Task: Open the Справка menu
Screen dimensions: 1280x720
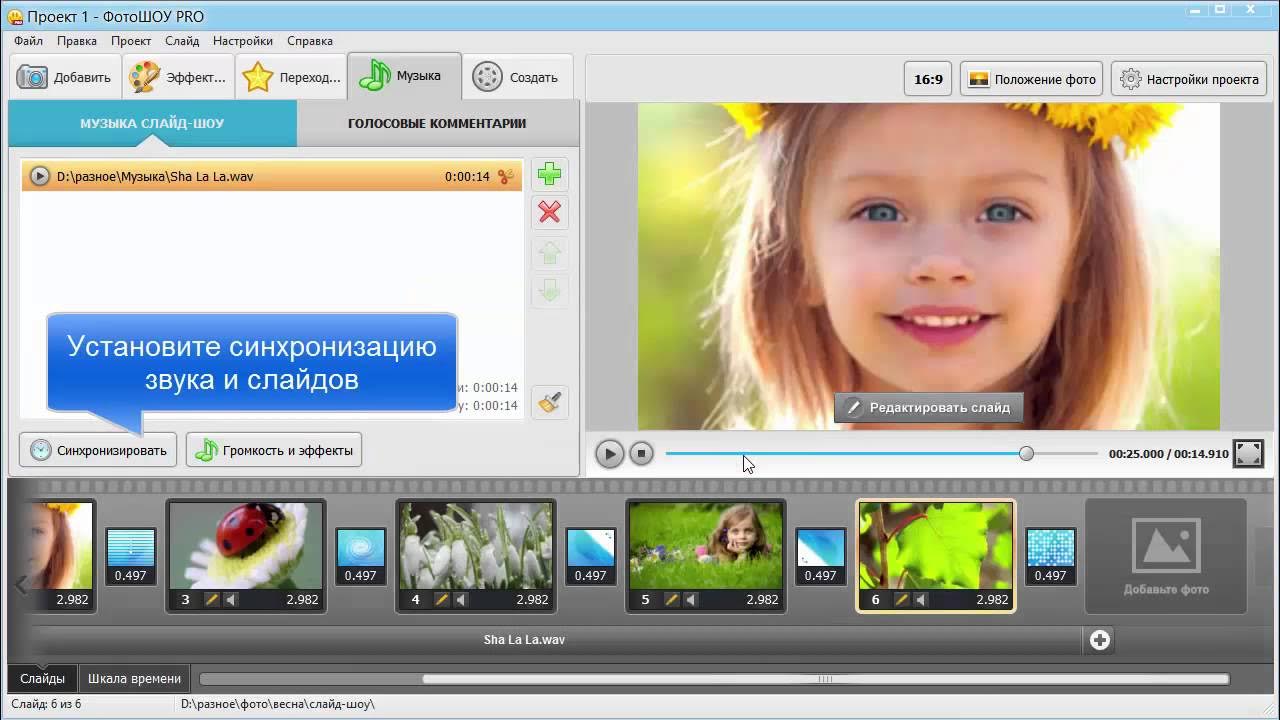Action: tap(310, 41)
